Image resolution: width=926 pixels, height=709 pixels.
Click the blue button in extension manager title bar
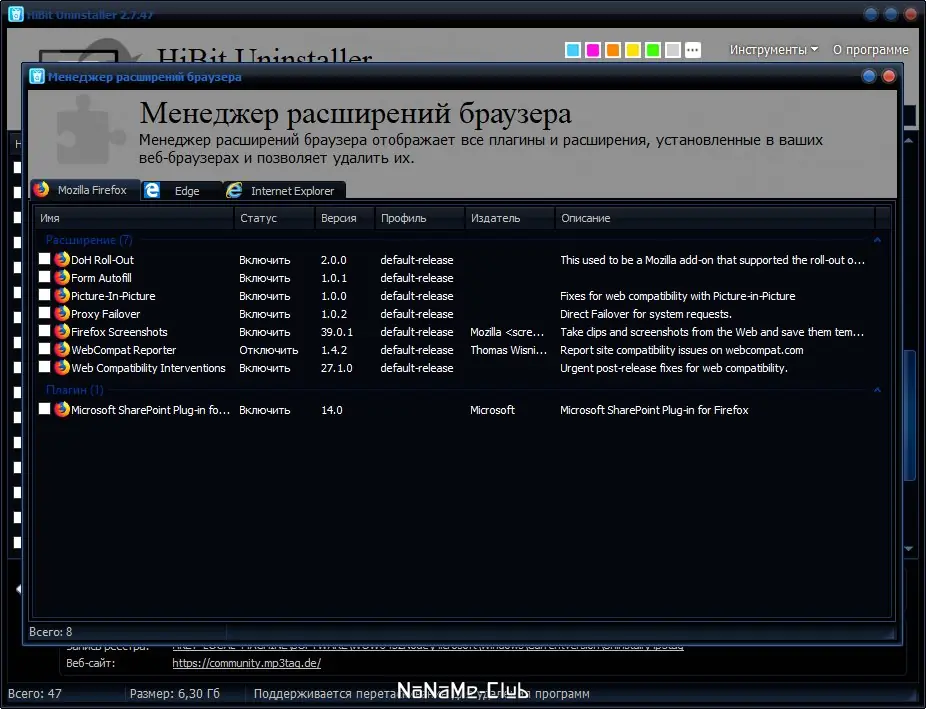tap(869, 76)
